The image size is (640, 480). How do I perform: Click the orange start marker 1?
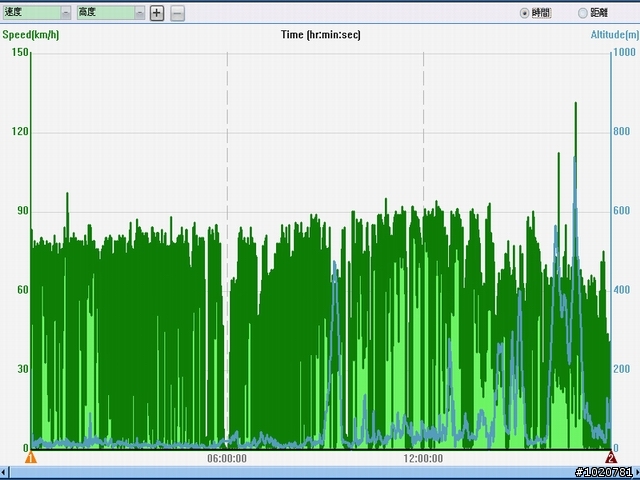(x=31, y=457)
